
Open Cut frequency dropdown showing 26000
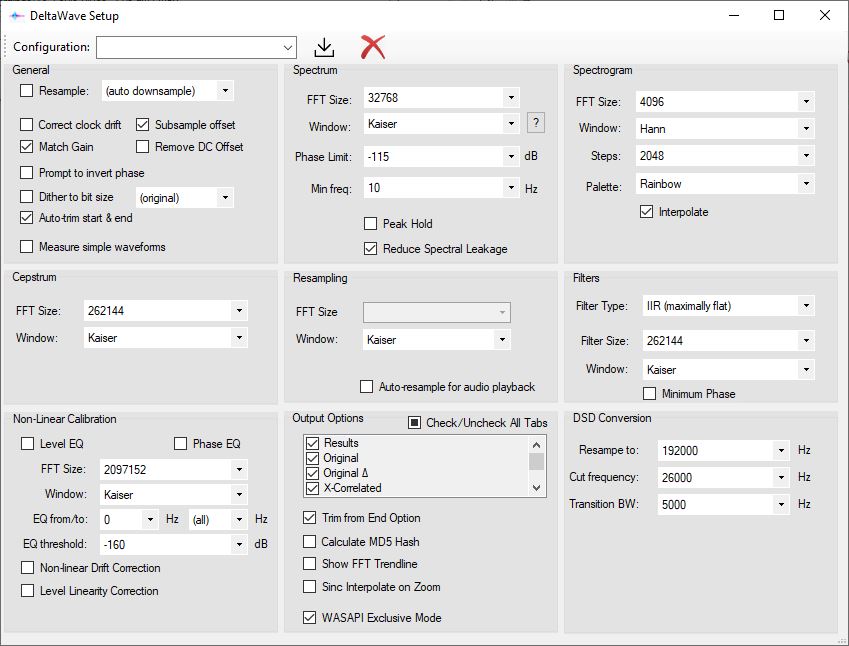click(x=723, y=478)
